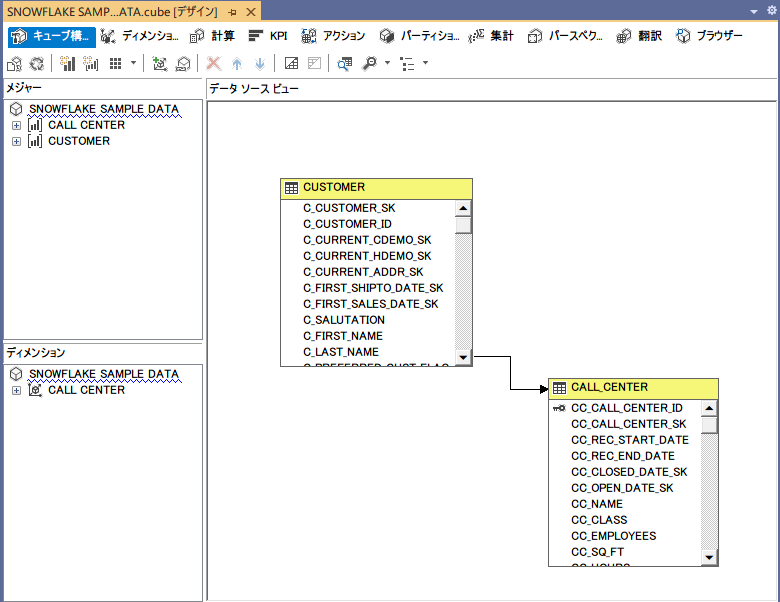
Task: Open the document tab list dropdown
Action: click(x=754, y=11)
